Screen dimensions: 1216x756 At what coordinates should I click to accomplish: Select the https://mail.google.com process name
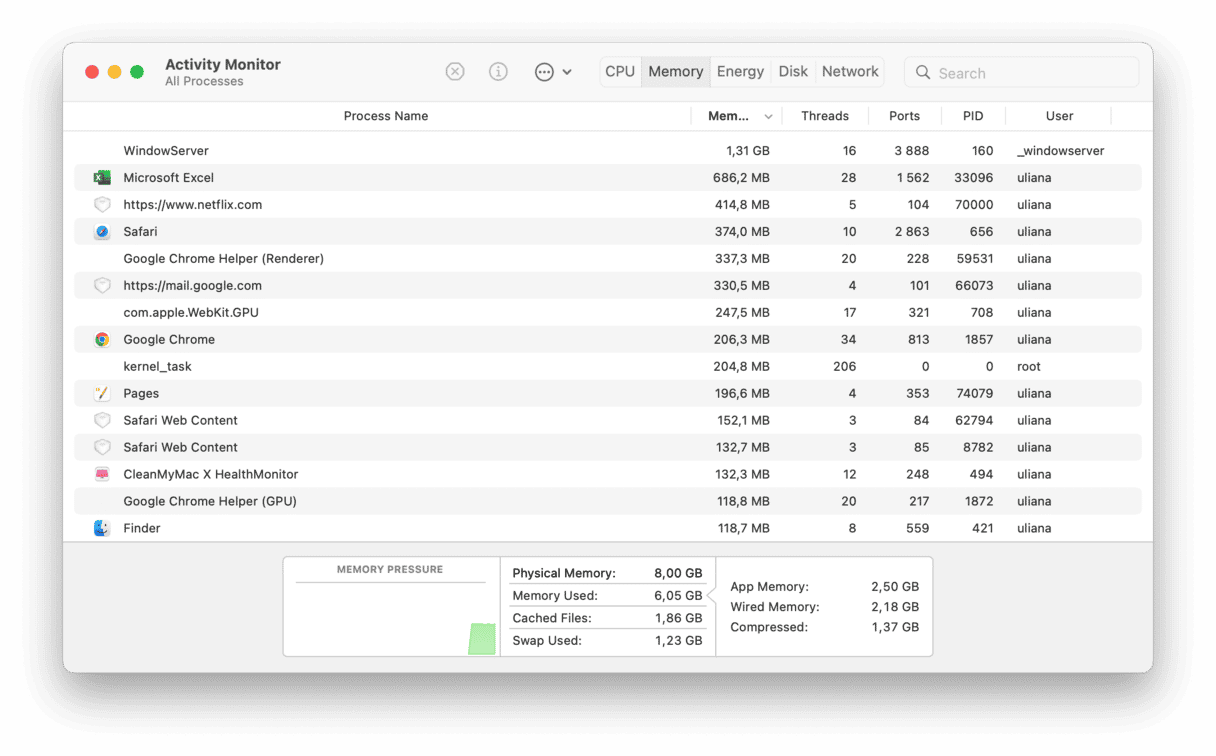tap(192, 286)
